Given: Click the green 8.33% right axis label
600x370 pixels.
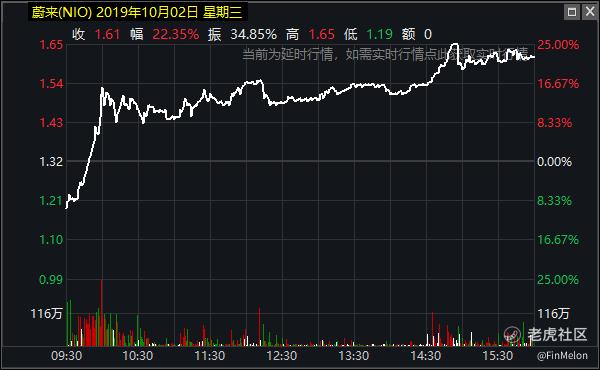Looking at the screenshot, I should click(x=554, y=200).
